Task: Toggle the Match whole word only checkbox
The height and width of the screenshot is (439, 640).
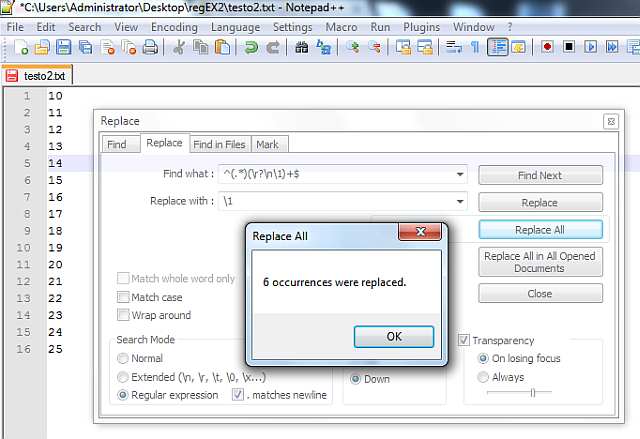Action: [x=123, y=279]
